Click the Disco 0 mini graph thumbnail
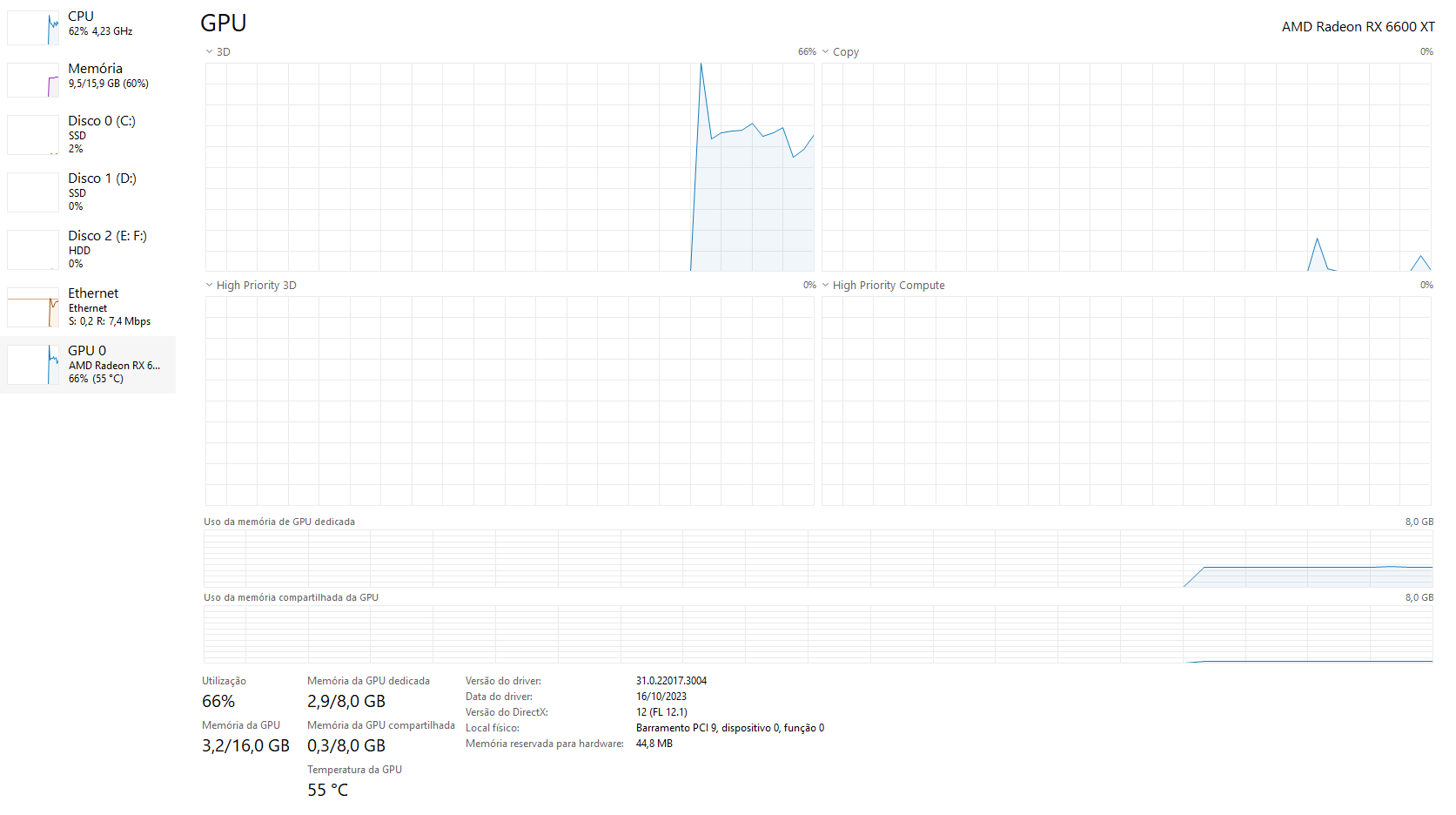1456x815 pixels. tap(33, 135)
